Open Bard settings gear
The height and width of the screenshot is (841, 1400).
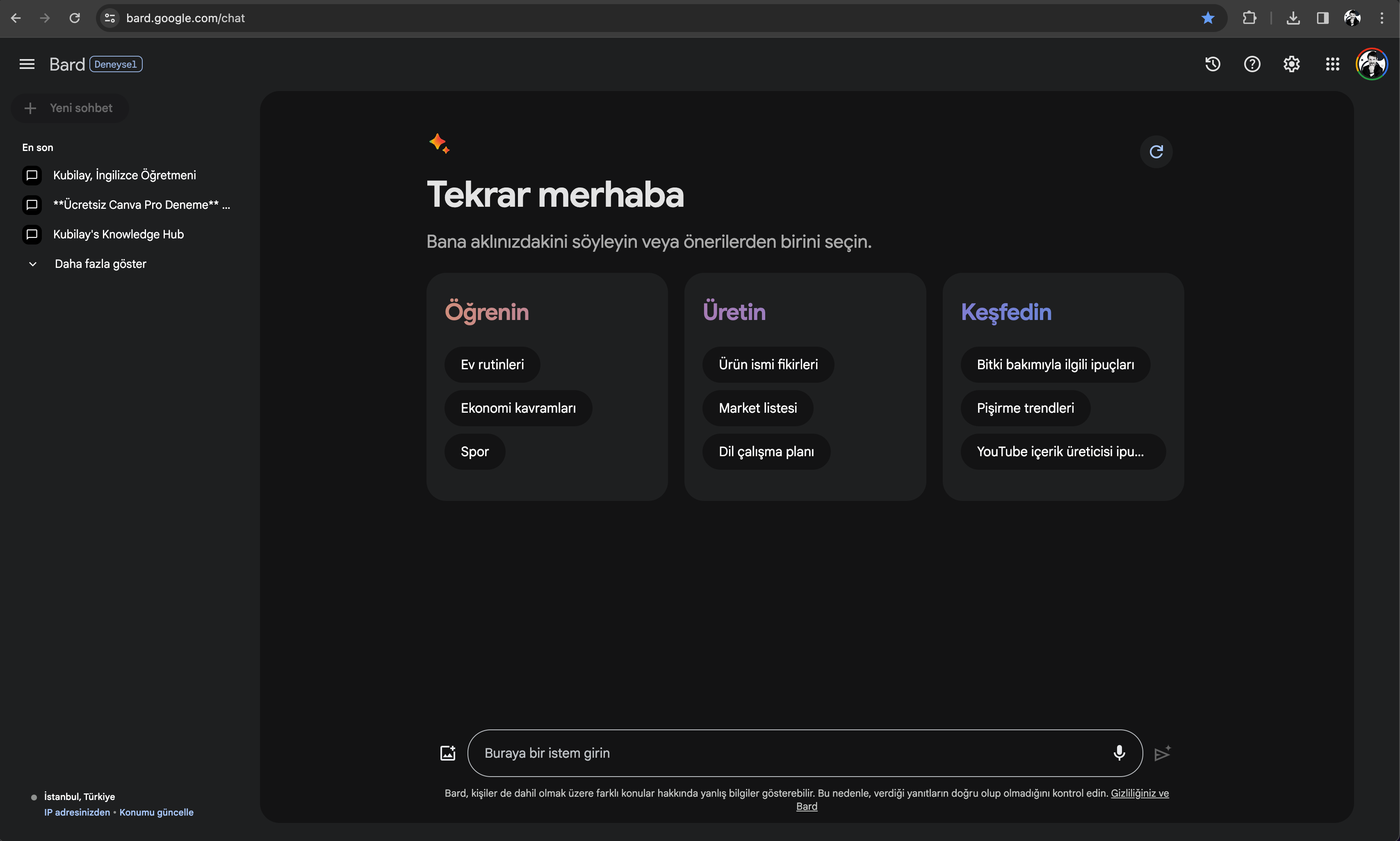pos(1292,64)
